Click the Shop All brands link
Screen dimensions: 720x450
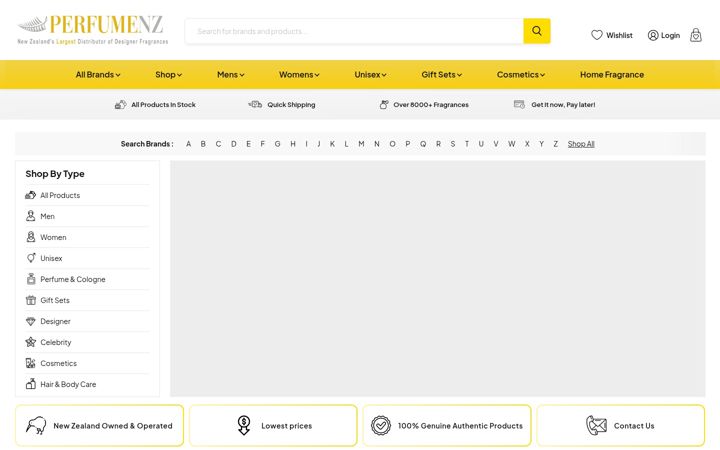(x=581, y=144)
